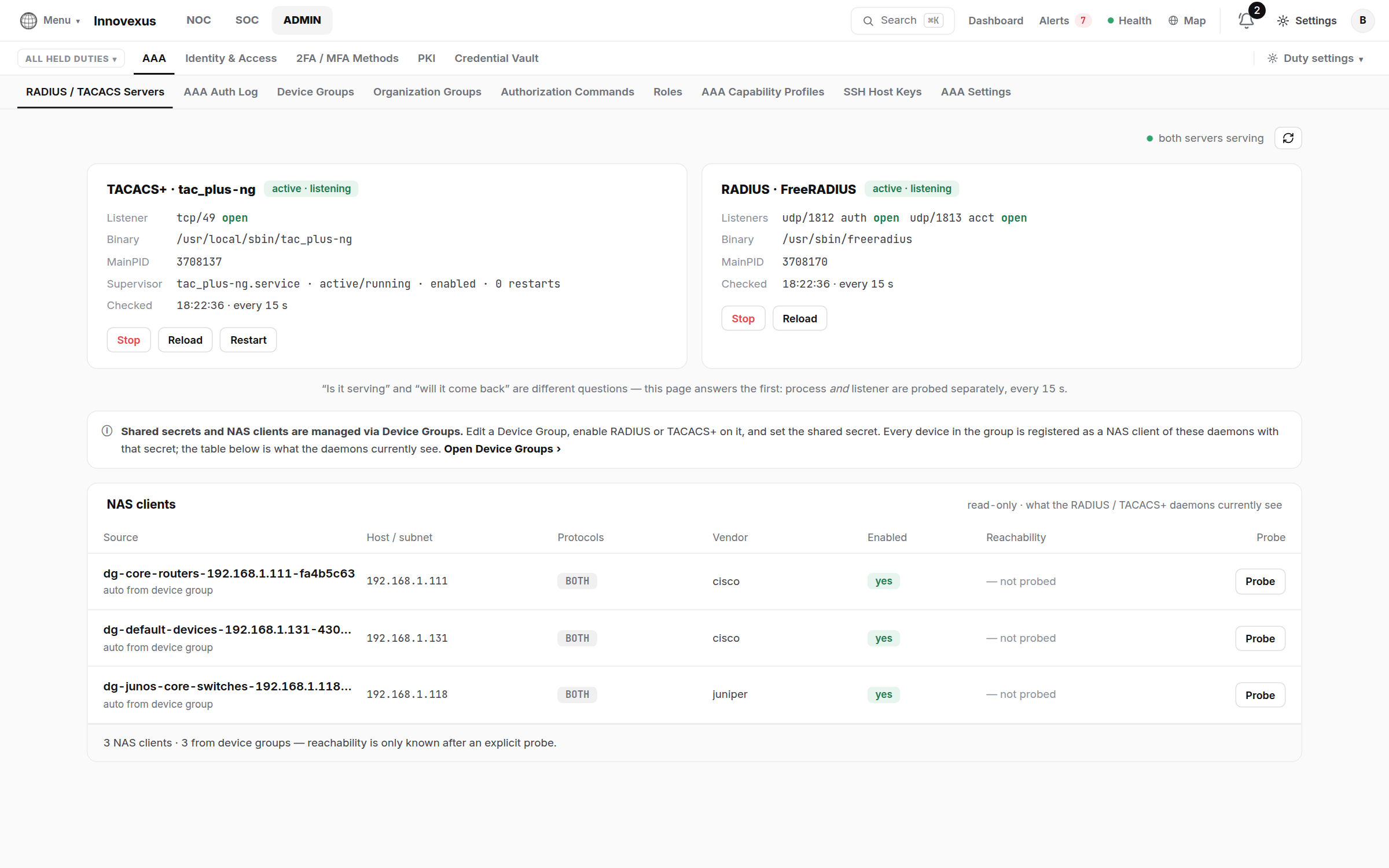Click the notification bell icon
1389x868 pixels.
[x=1246, y=21]
